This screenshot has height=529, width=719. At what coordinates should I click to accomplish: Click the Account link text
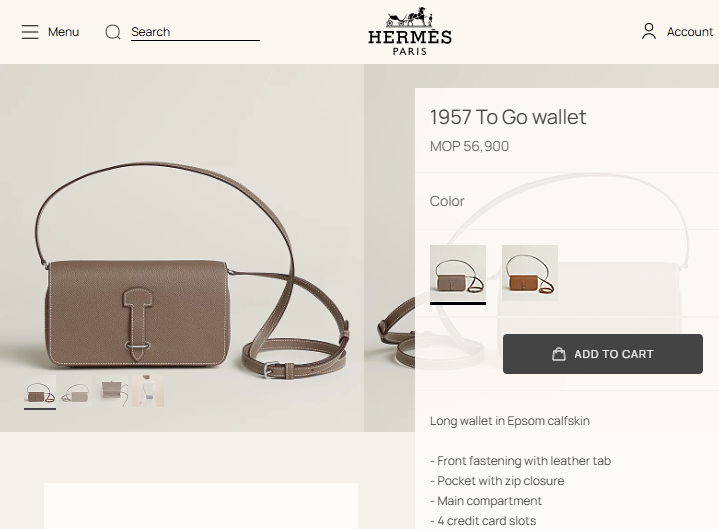click(690, 32)
